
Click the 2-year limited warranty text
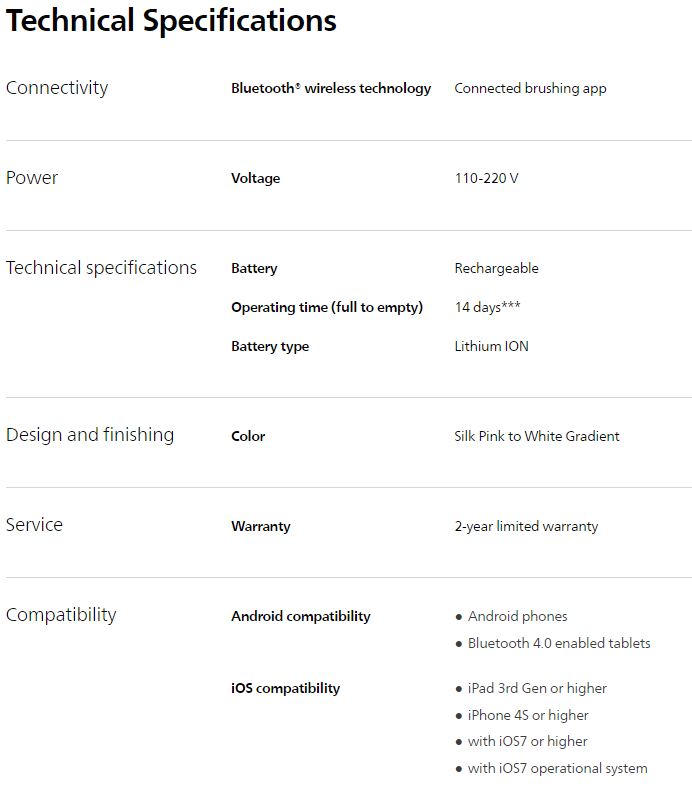tap(526, 526)
